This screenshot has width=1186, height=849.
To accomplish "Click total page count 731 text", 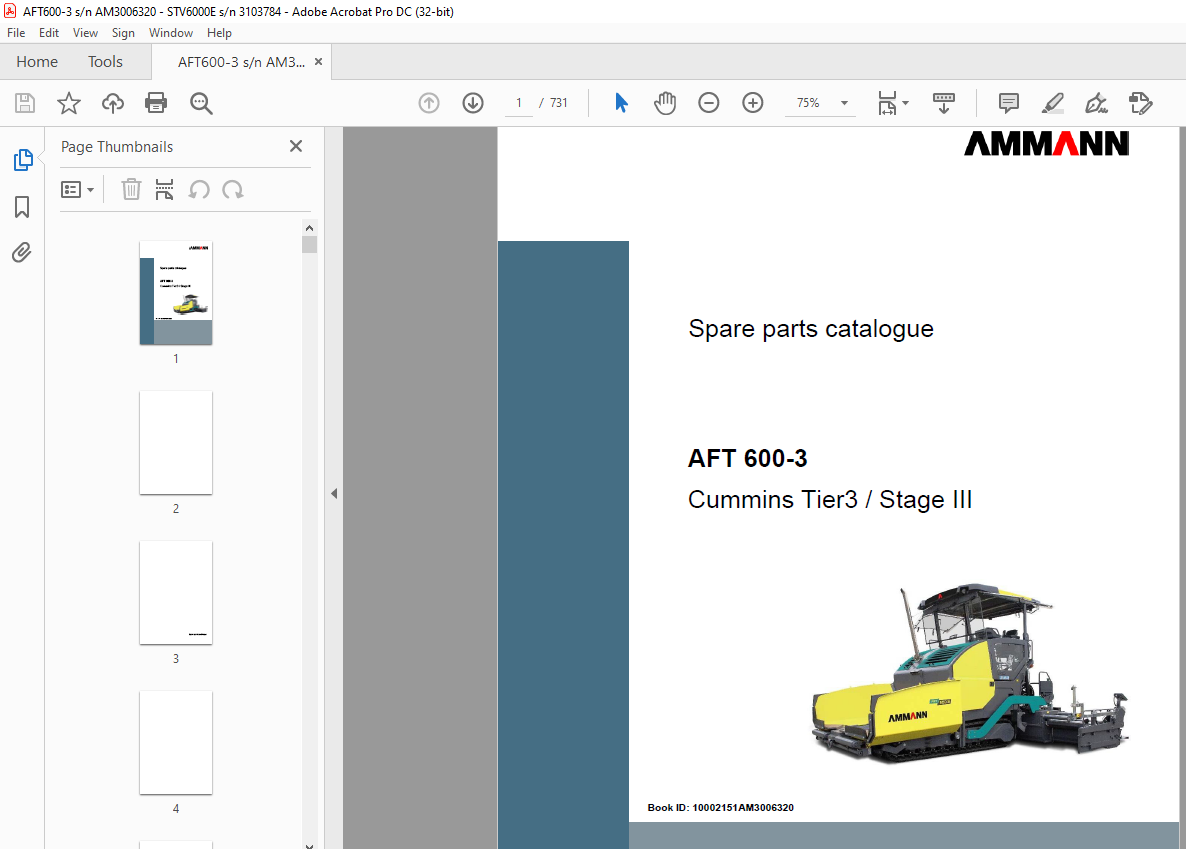I will pyautogui.click(x=558, y=103).
